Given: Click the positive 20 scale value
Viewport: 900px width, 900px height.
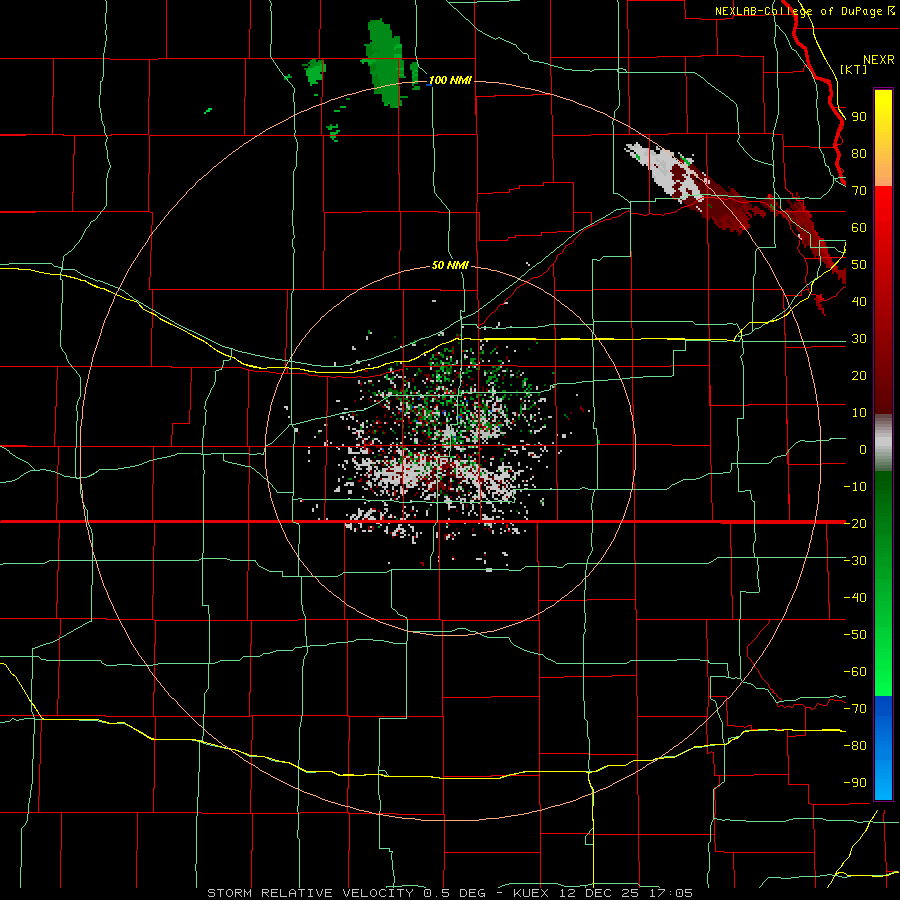Looking at the screenshot, I should tap(859, 375).
